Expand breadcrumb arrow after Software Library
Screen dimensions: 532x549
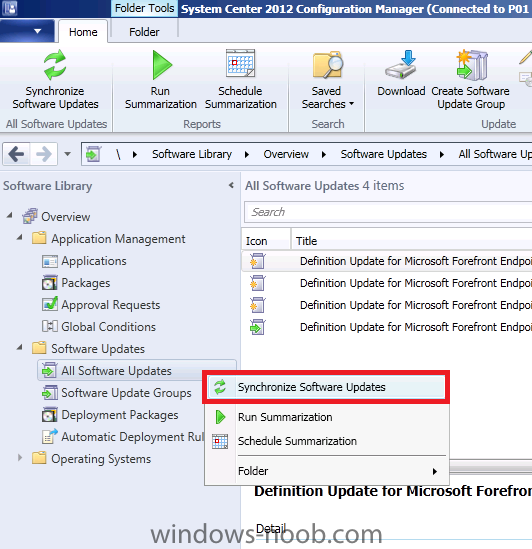point(247,154)
